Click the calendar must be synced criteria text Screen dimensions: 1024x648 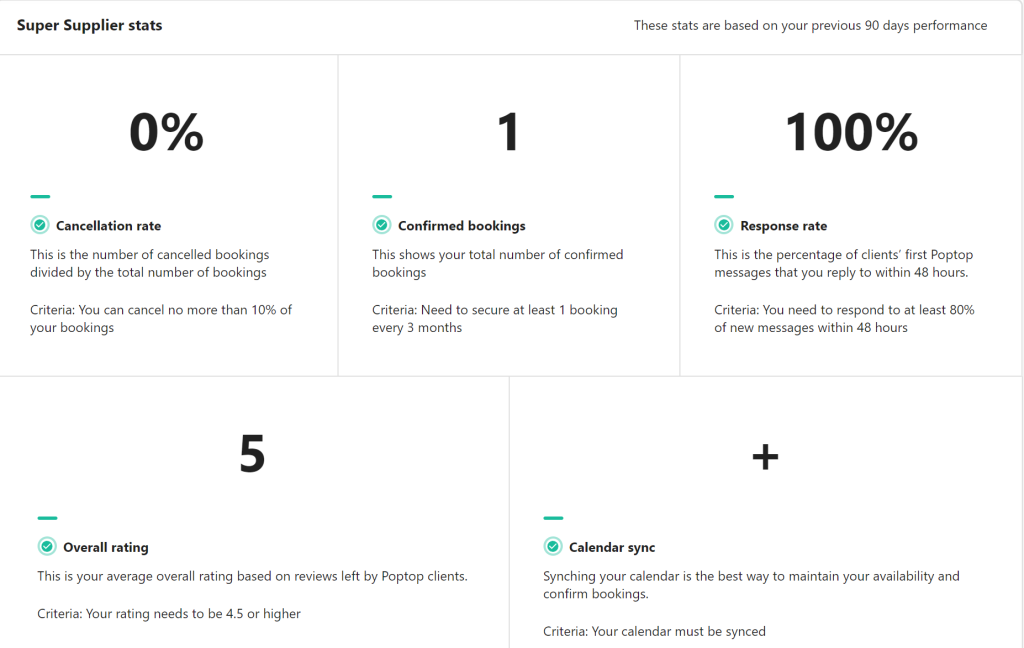pos(654,631)
